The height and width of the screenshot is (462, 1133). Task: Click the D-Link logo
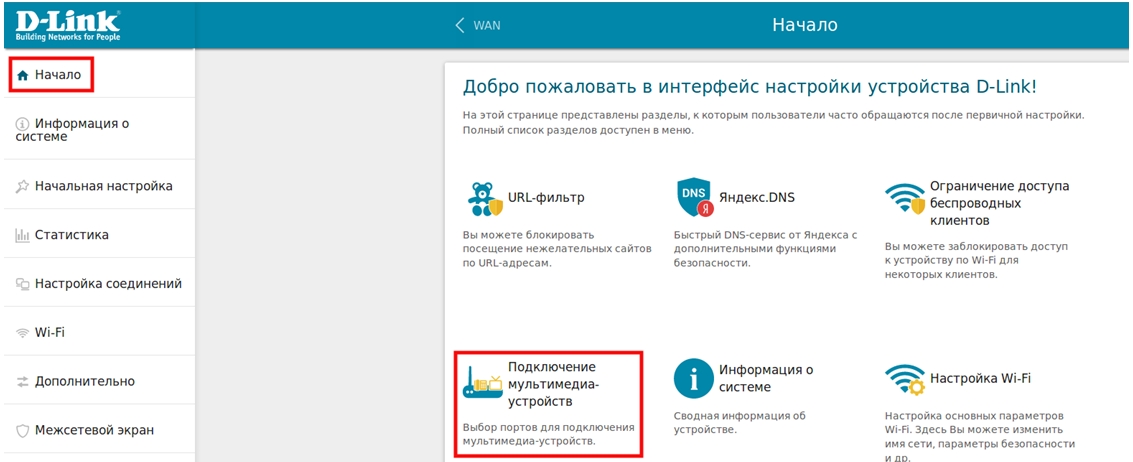pyautogui.click(x=67, y=25)
